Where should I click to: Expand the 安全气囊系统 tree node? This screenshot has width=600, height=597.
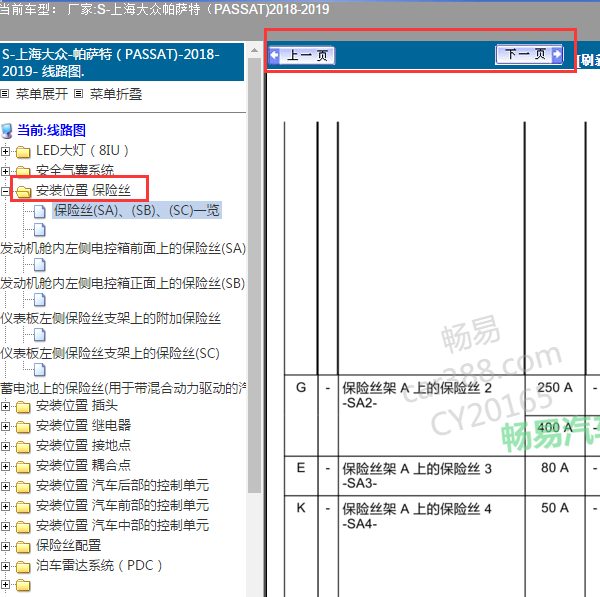tap(5, 171)
